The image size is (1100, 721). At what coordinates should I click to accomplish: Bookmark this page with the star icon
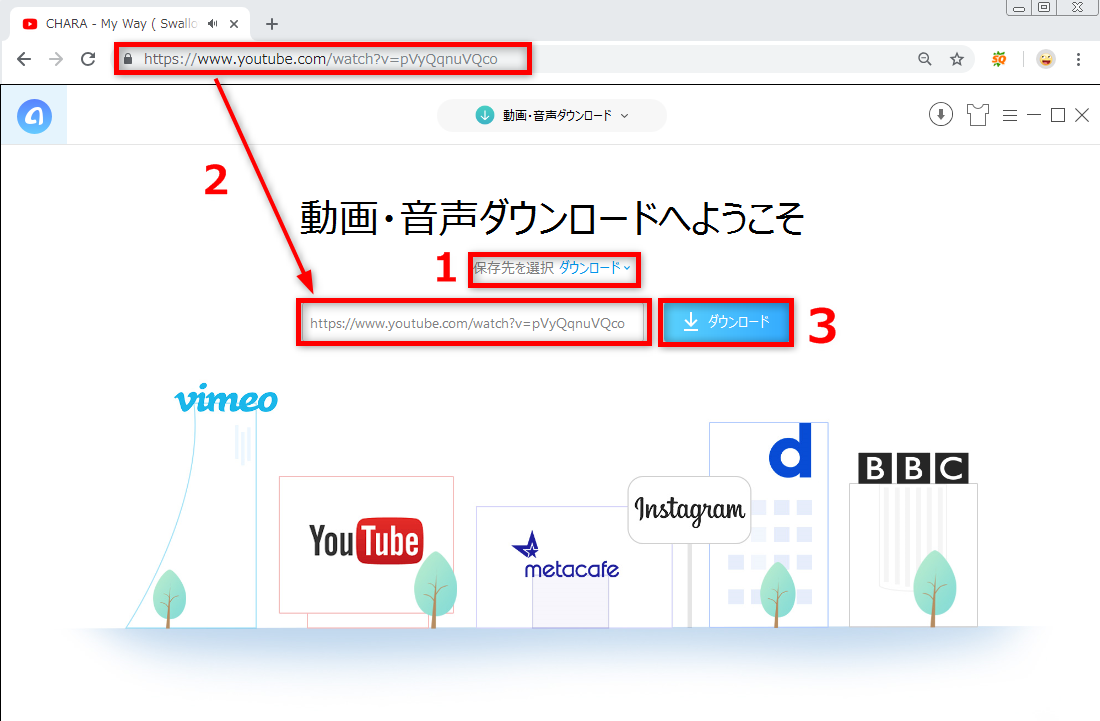tap(957, 59)
